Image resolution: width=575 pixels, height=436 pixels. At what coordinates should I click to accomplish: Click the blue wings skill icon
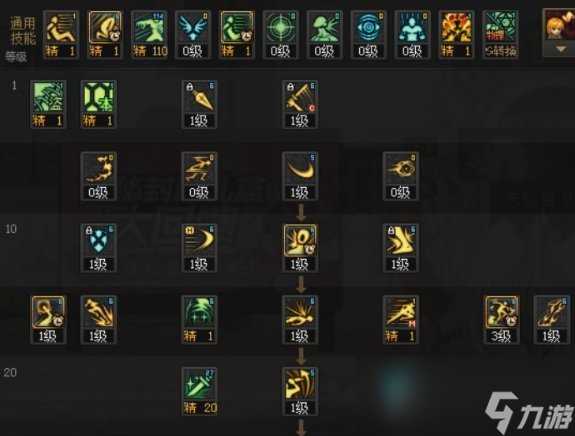[x=193, y=34]
